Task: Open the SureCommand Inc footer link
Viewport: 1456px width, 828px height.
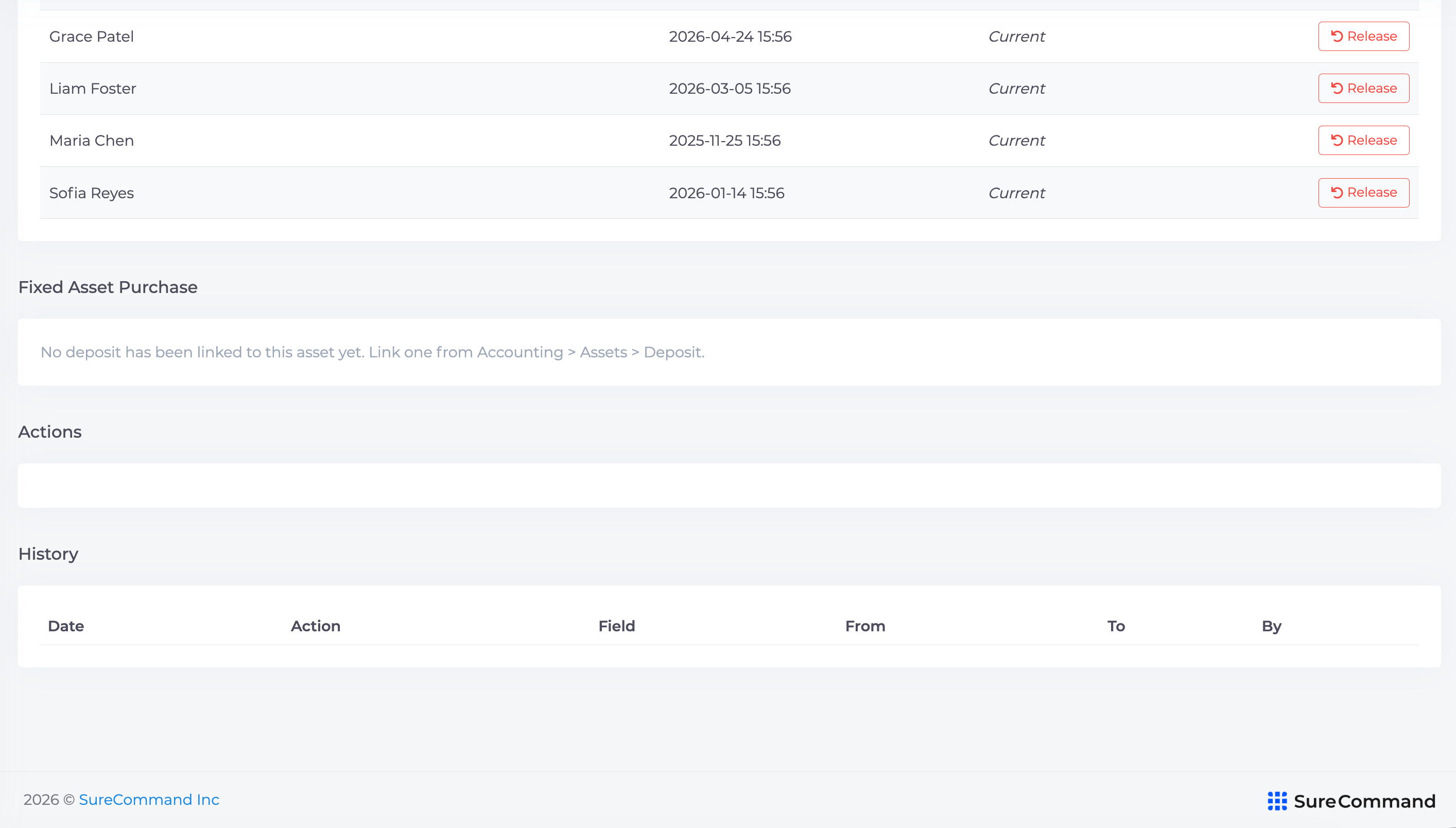Action: pos(149,800)
